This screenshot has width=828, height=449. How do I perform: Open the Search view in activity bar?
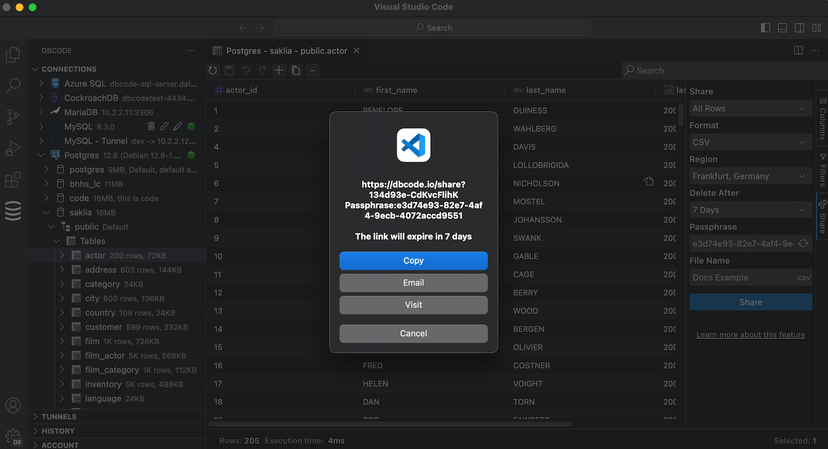point(13,86)
